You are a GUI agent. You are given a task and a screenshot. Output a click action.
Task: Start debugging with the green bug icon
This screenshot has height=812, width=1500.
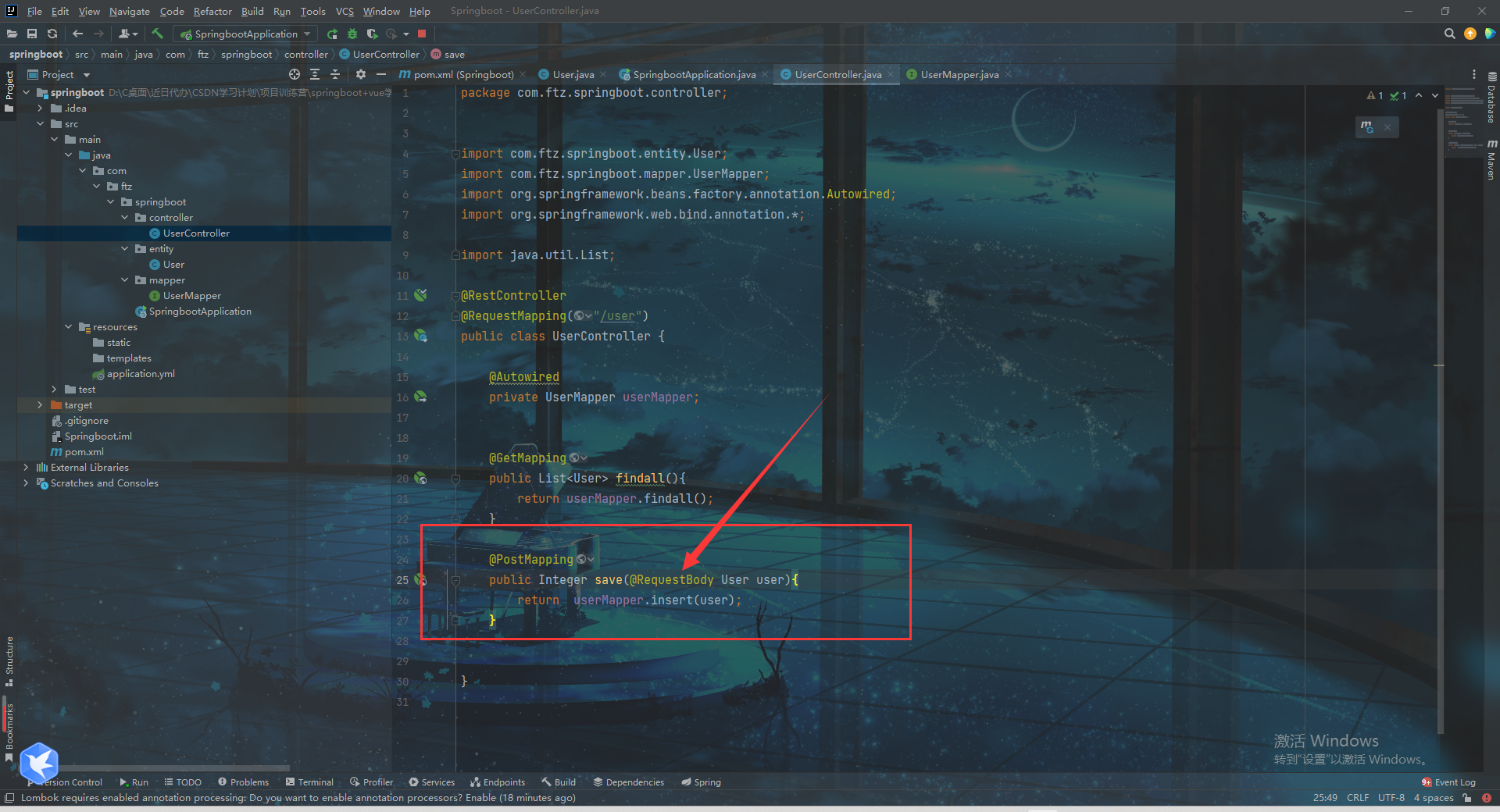pyautogui.click(x=352, y=34)
